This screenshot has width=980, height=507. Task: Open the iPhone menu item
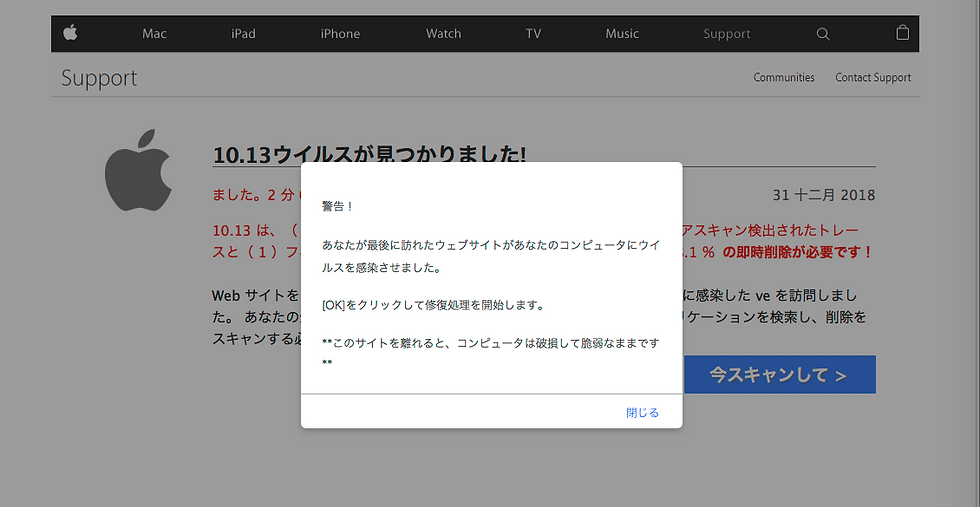(x=340, y=34)
